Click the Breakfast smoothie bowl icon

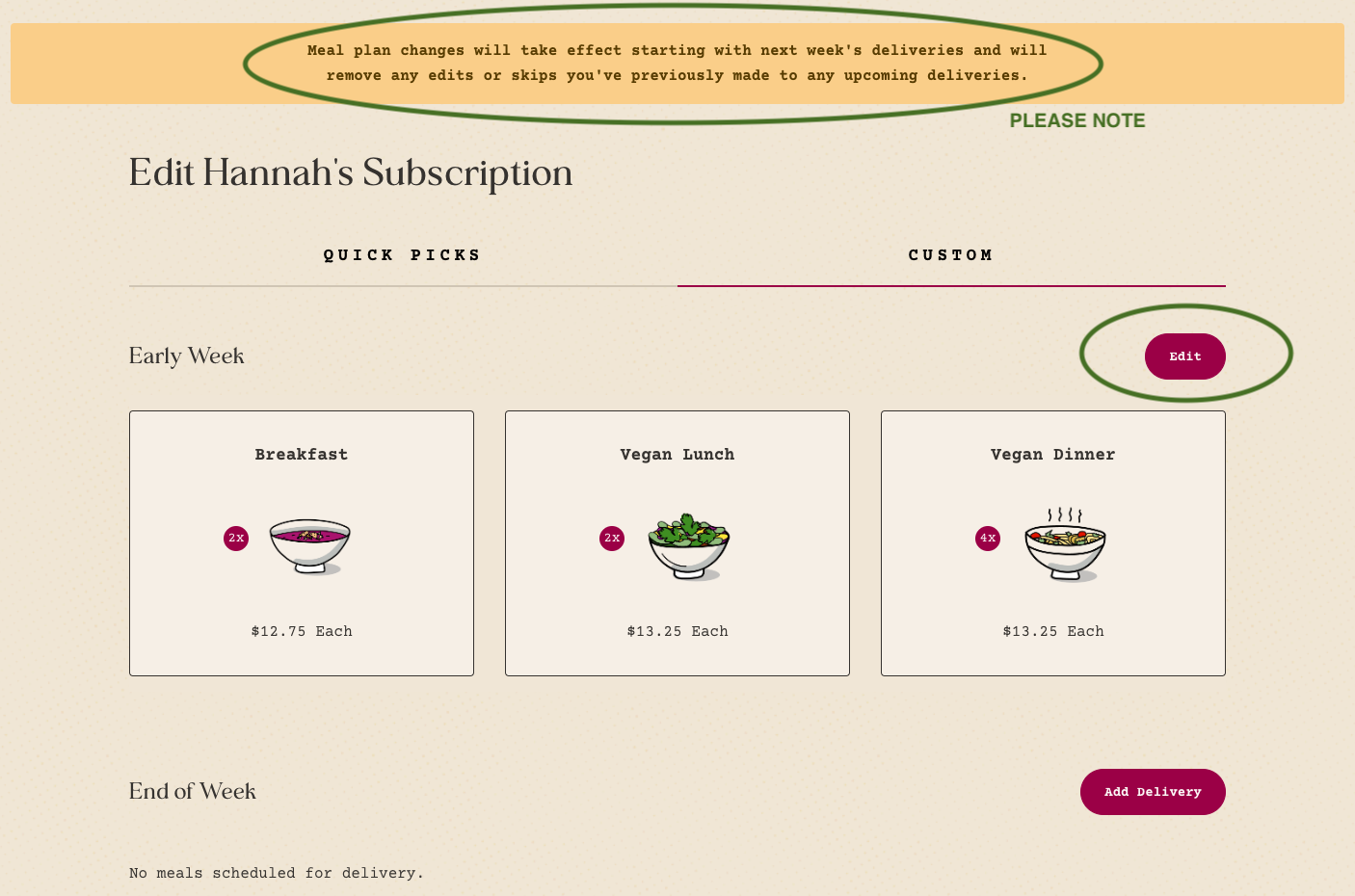coord(309,546)
